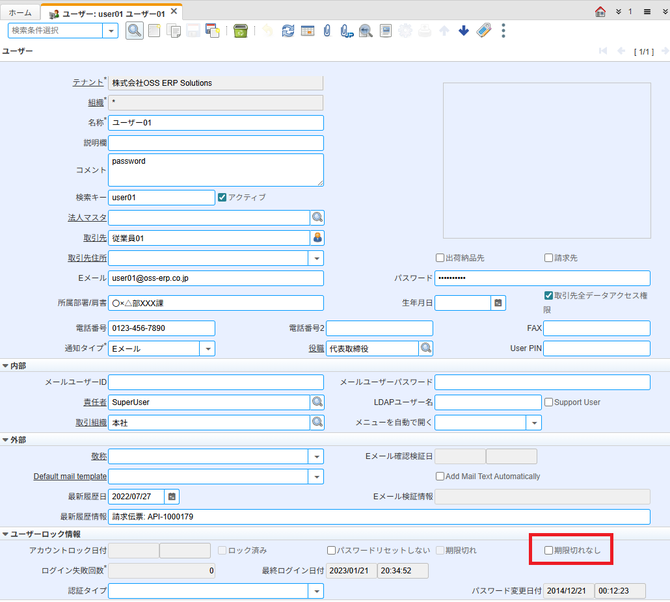The height and width of the screenshot is (602, 670).
Task: Open lookup search for 取引組織 field
Action: coord(317,422)
